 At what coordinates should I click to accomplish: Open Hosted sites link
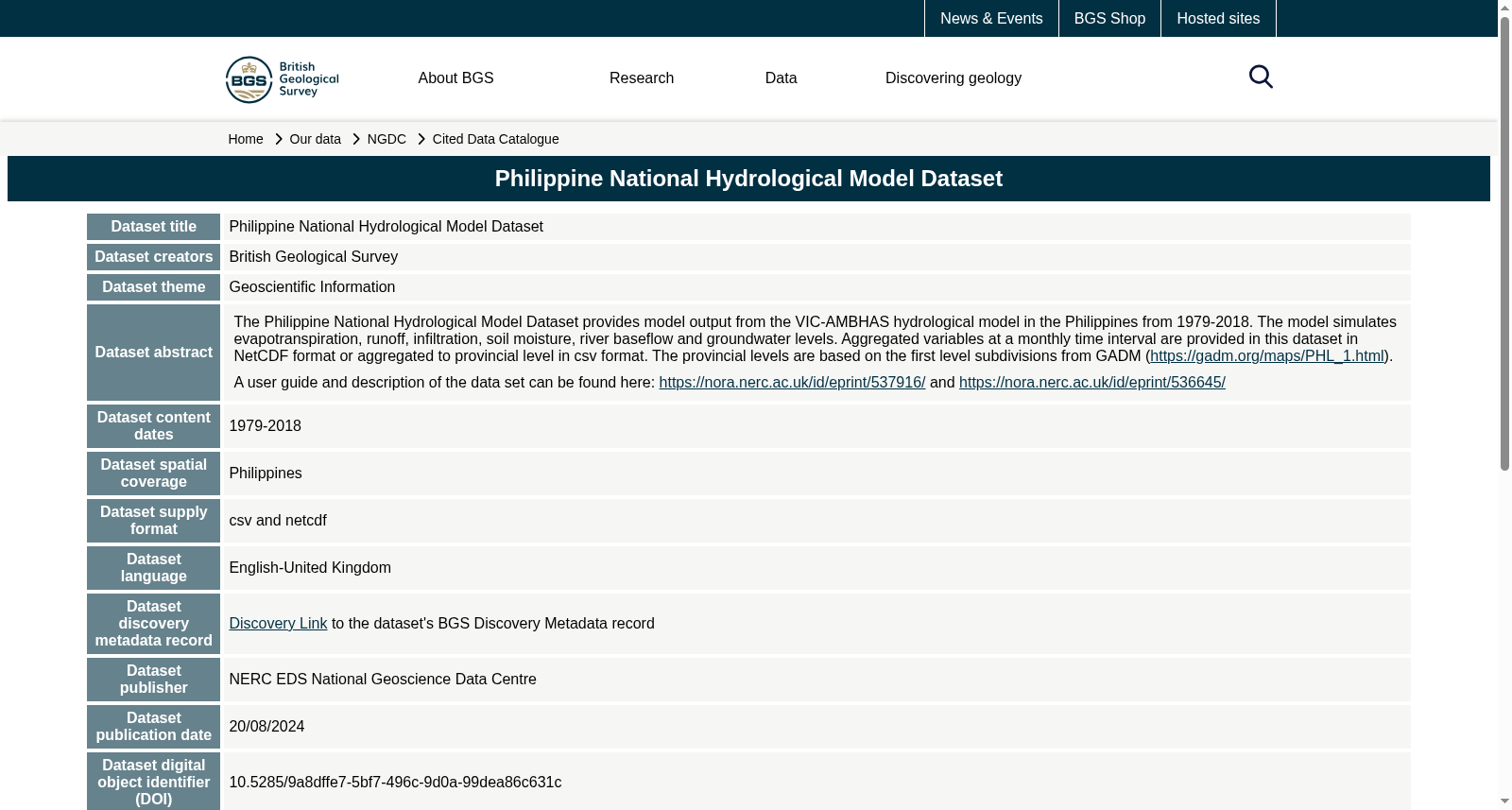tap(1218, 18)
